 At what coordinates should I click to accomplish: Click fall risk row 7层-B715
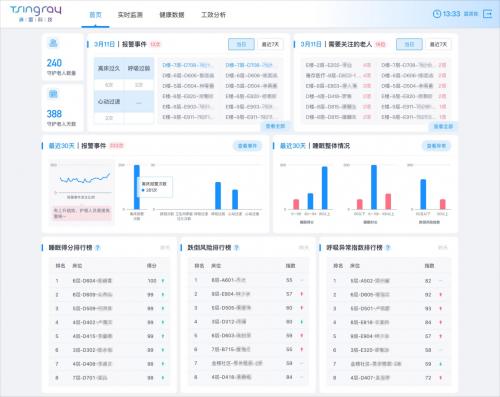[x=248, y=349]
